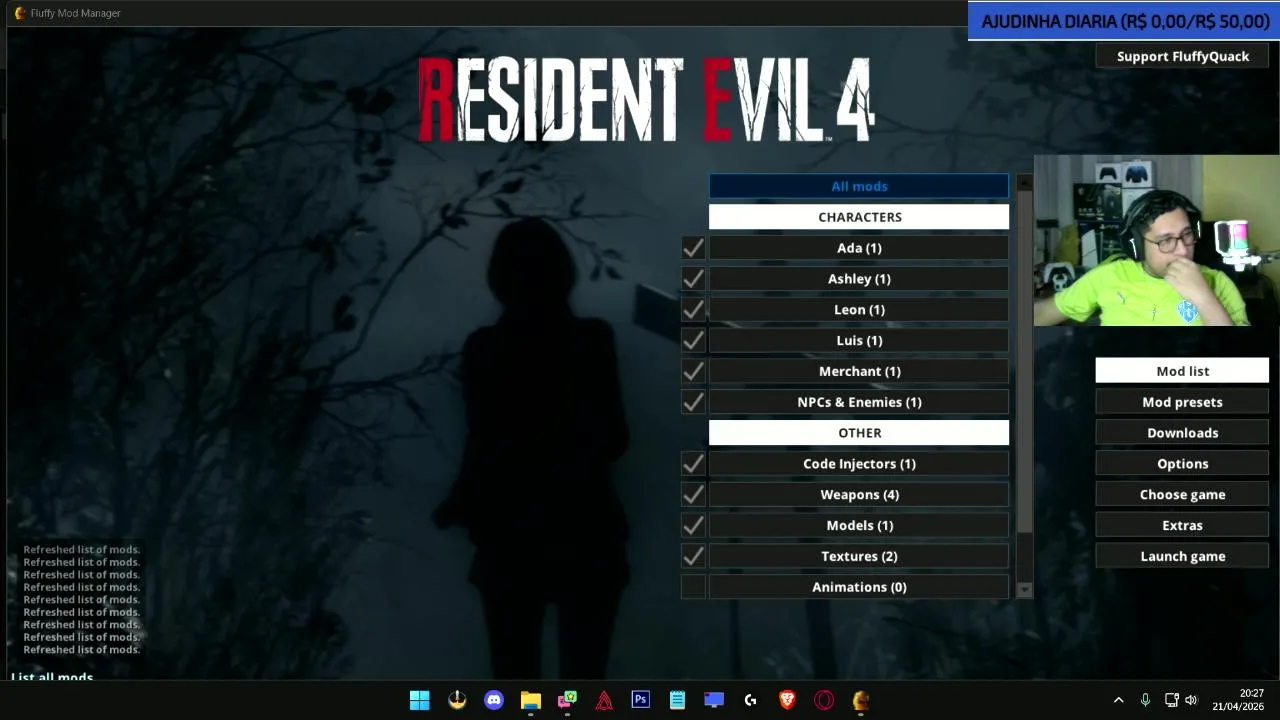1280x720 pixels.
Task: Click the List all mods text
Action: coord(52,677)
